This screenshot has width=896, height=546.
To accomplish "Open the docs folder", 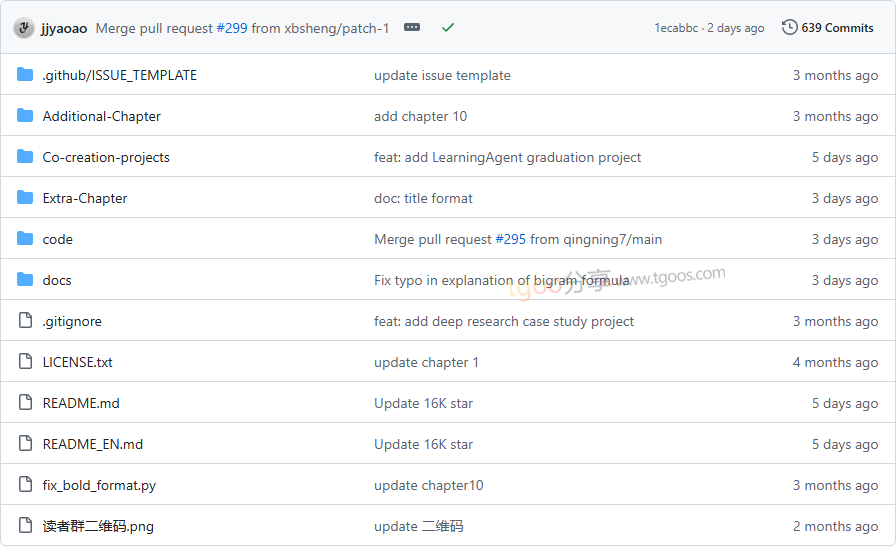I will 57,280.
